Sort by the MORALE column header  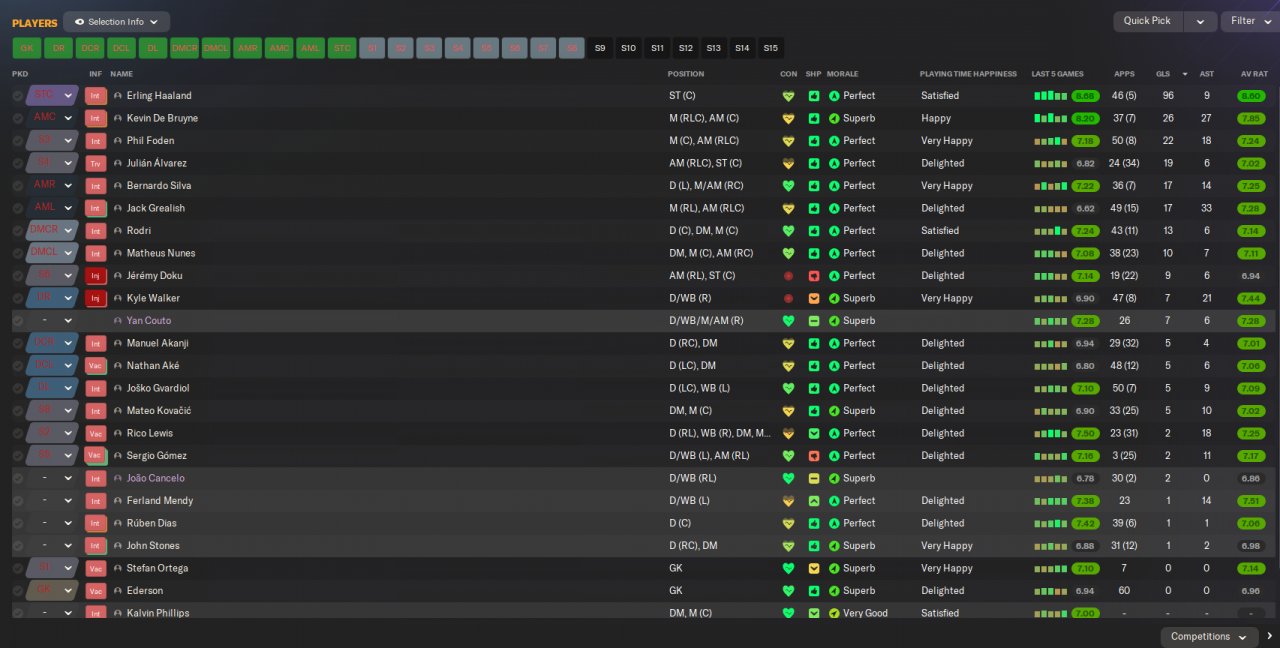[842, 74]
